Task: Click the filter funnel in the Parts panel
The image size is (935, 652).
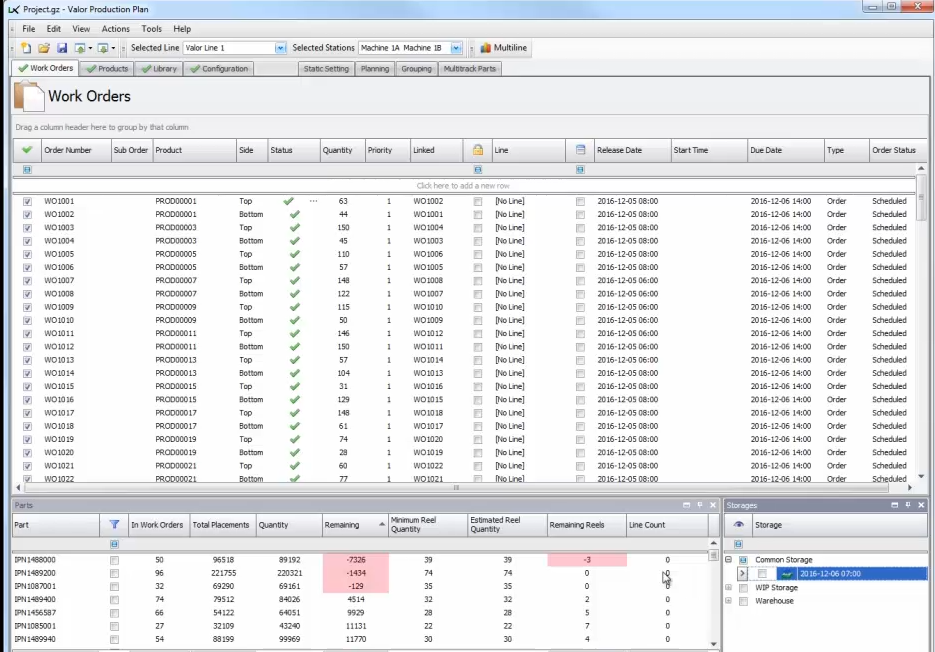Action: coord(115,525)
